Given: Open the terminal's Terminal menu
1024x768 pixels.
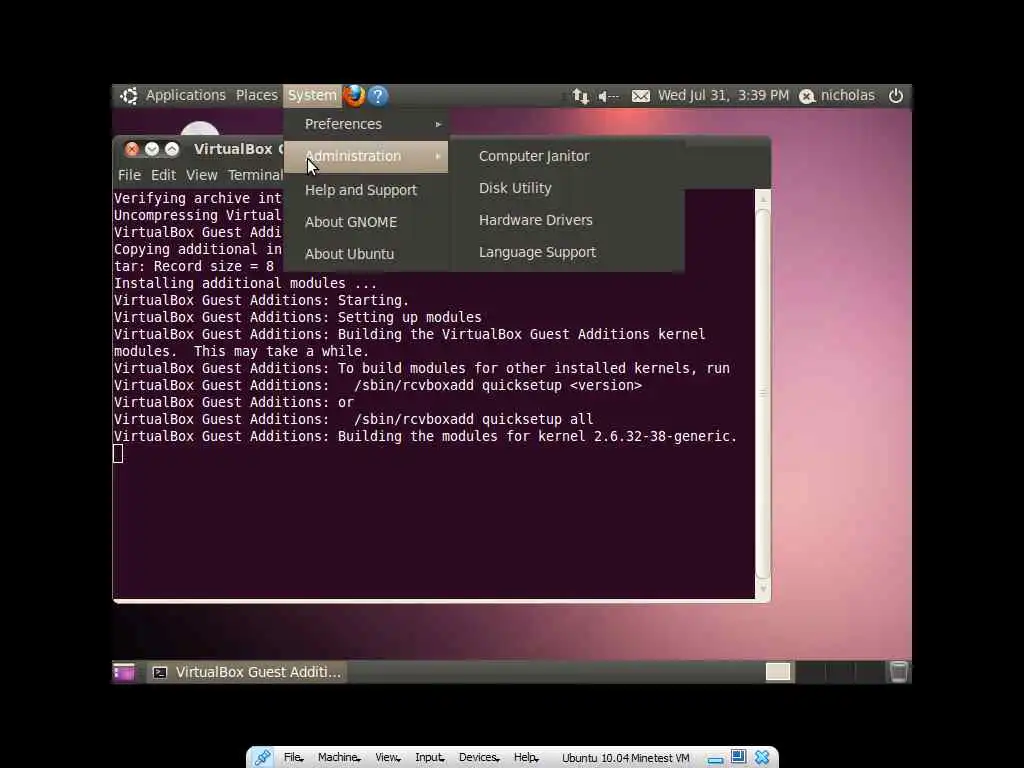Looking at the screenshot, I should click(255, 175).
